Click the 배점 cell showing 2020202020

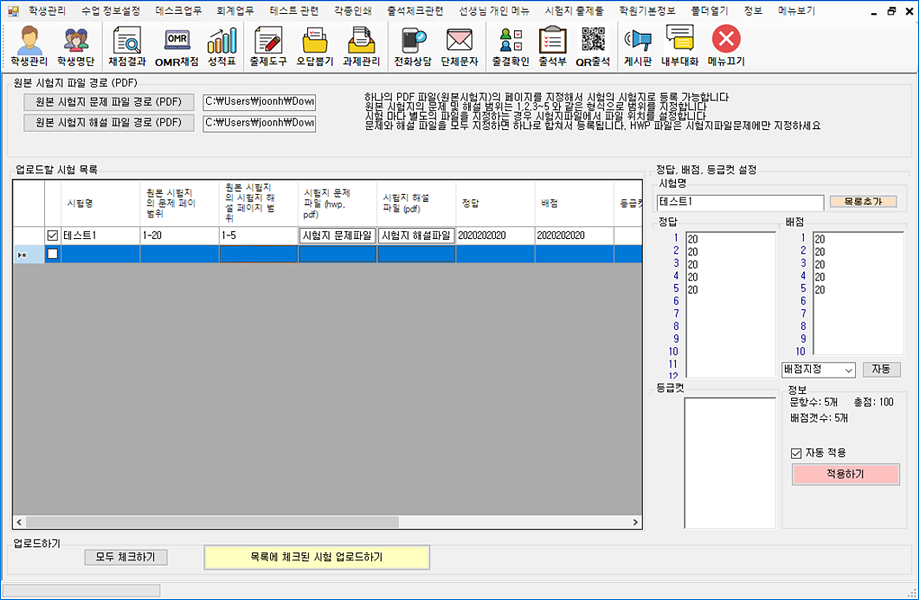[x=574, y=236]
